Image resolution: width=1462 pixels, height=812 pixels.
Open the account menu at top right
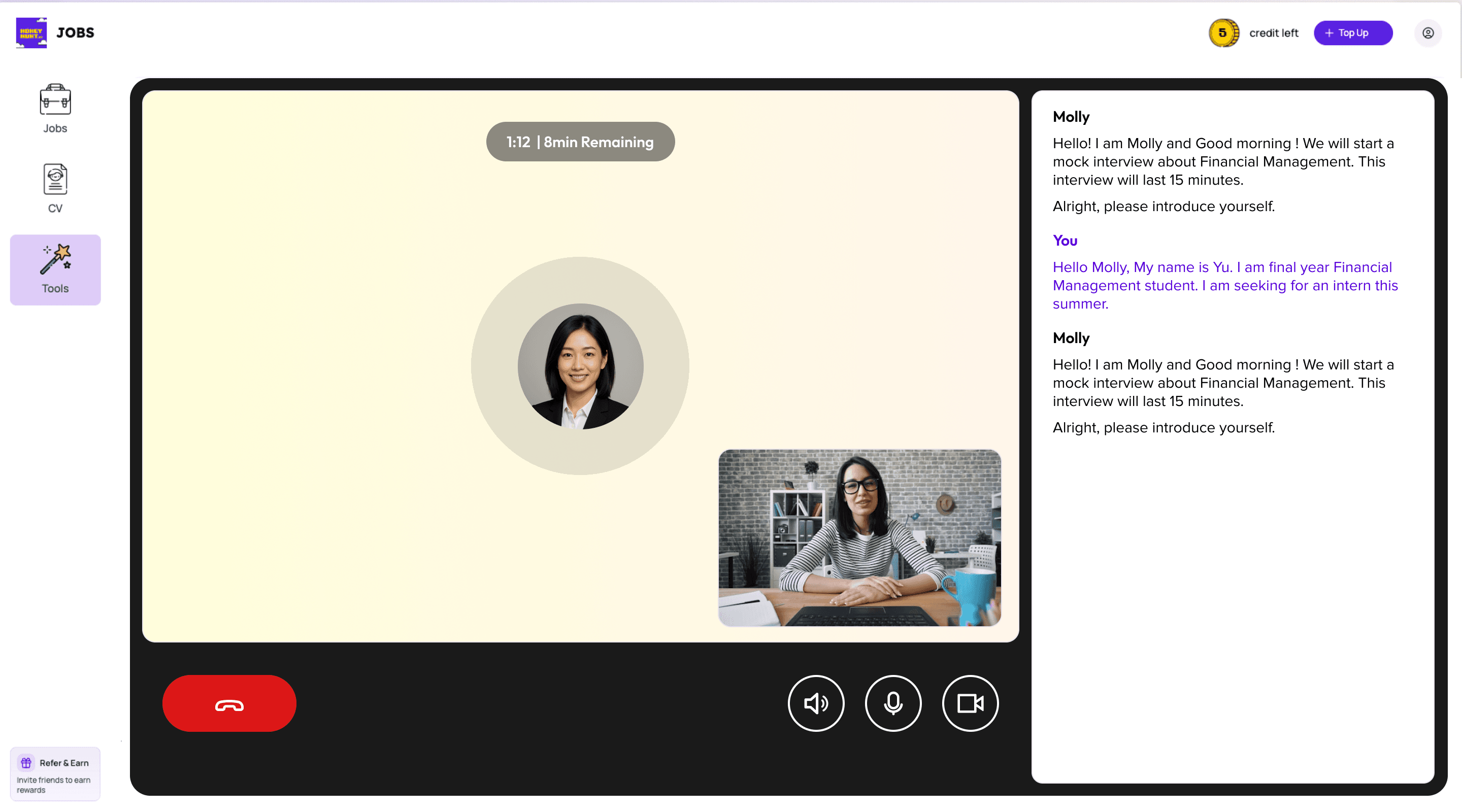[1428, 33]
